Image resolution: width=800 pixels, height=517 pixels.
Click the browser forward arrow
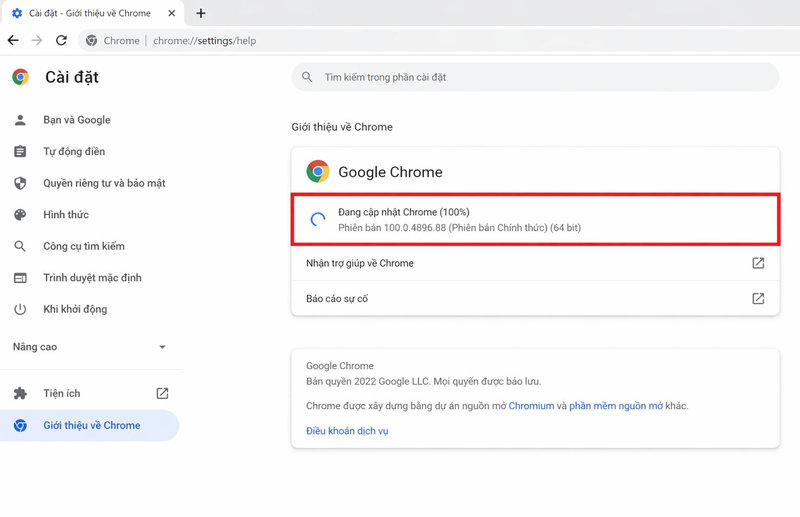pyautogui.click(x=37, y=40)
